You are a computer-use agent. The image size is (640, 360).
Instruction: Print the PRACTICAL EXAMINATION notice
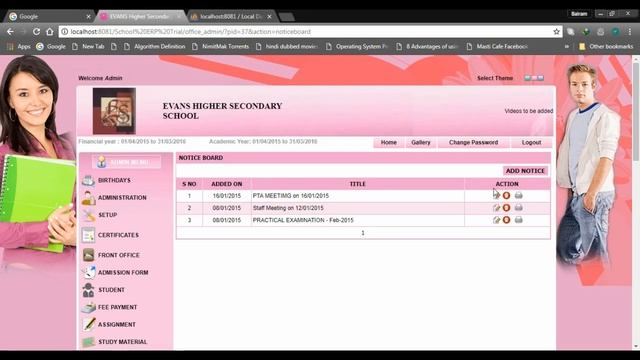(x=518, y=220)
